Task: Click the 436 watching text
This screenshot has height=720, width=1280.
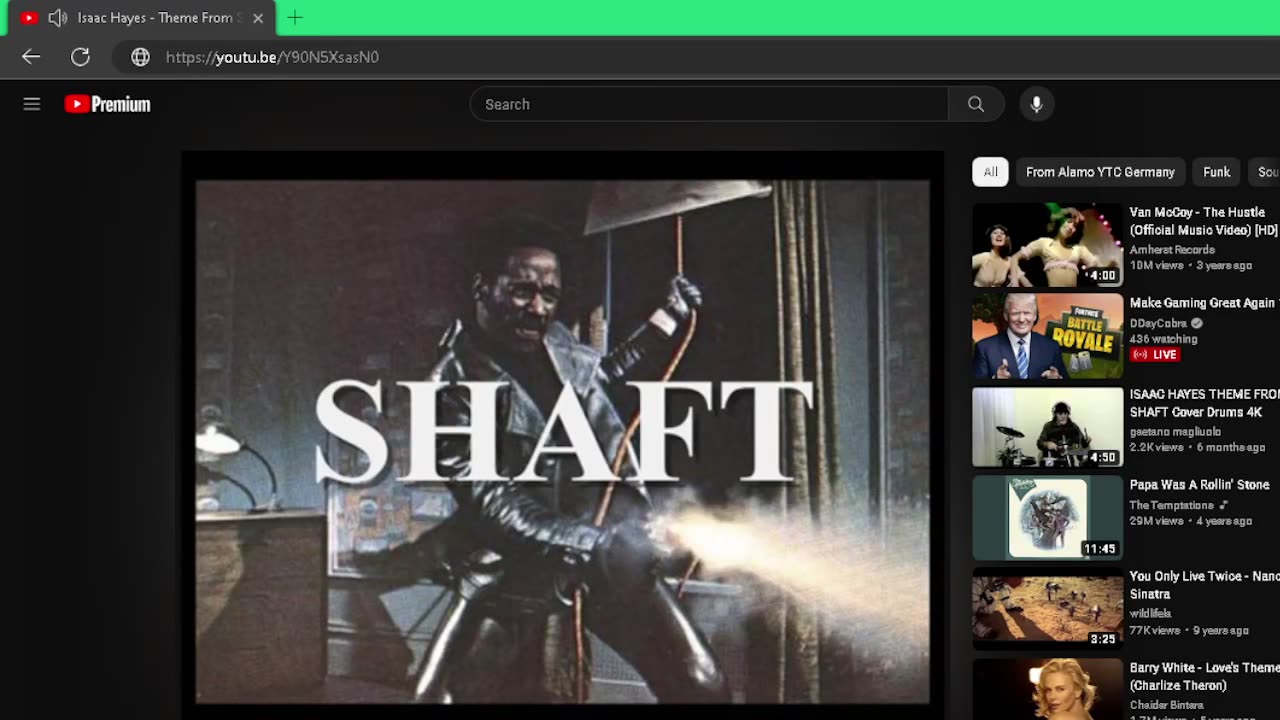Action: (1163, 339)
